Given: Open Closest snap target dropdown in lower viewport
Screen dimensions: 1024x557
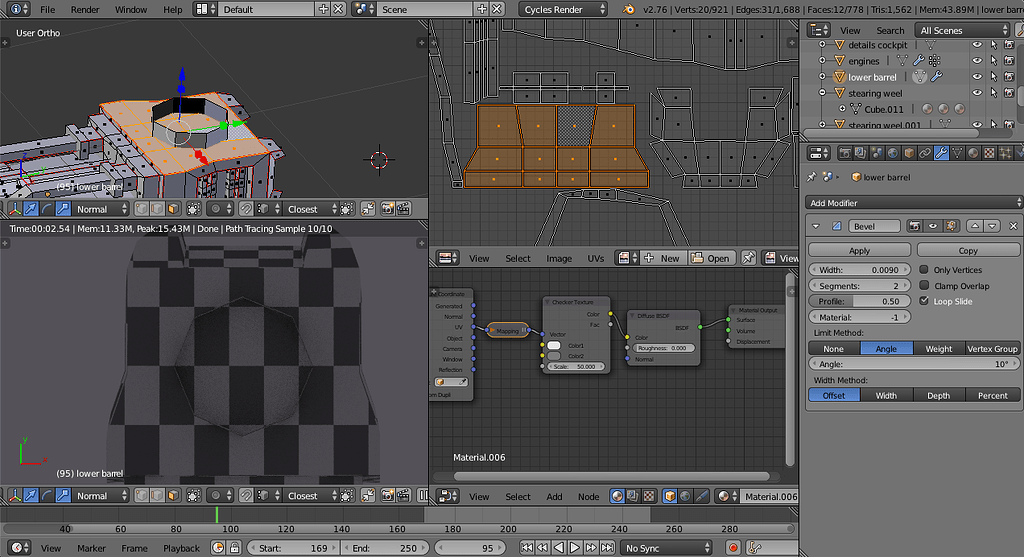Looking at the screenshot, I should pyautogui.click(x=312, y=496).
